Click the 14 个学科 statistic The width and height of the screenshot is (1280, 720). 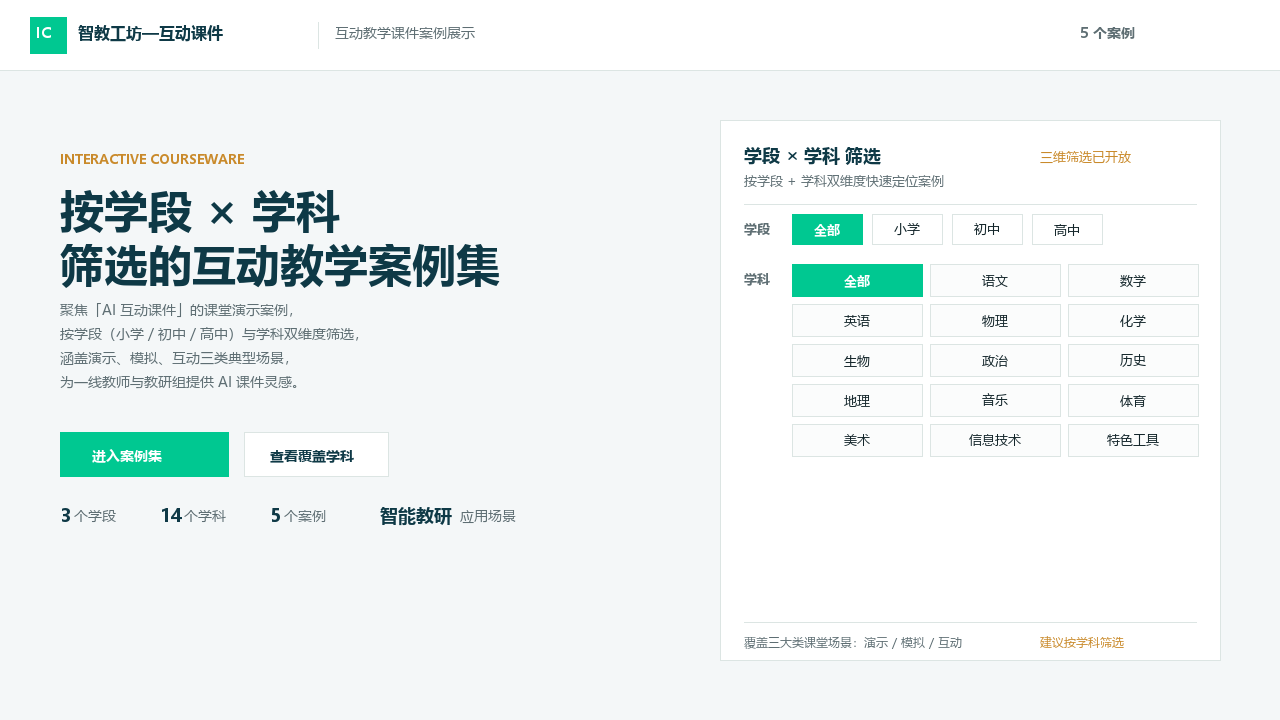[x=193, y=516]
